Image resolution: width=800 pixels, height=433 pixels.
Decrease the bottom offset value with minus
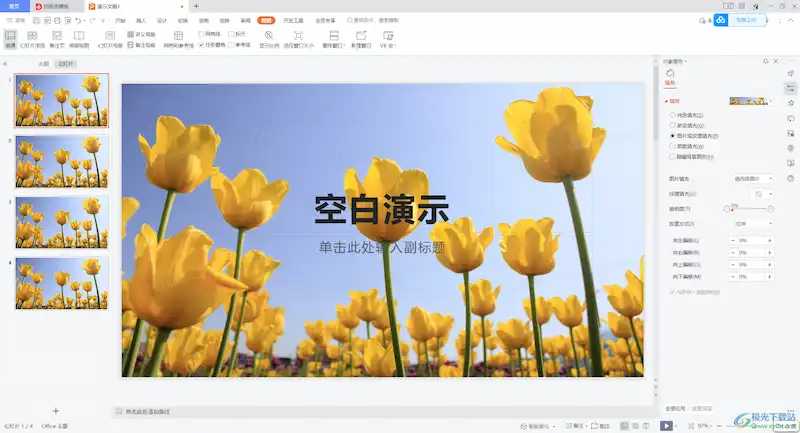[733, 277]
